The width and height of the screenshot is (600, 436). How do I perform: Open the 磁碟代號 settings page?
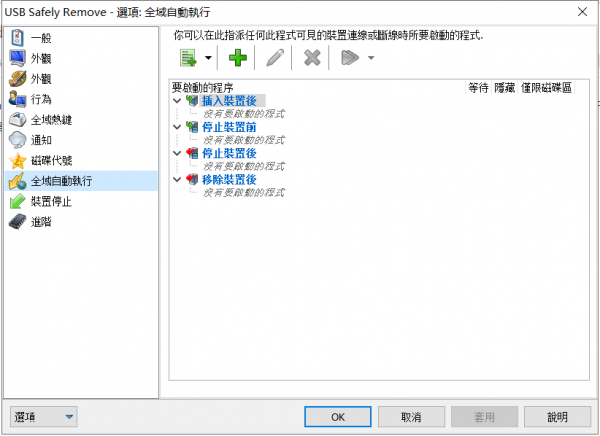(x=81, y=161)
